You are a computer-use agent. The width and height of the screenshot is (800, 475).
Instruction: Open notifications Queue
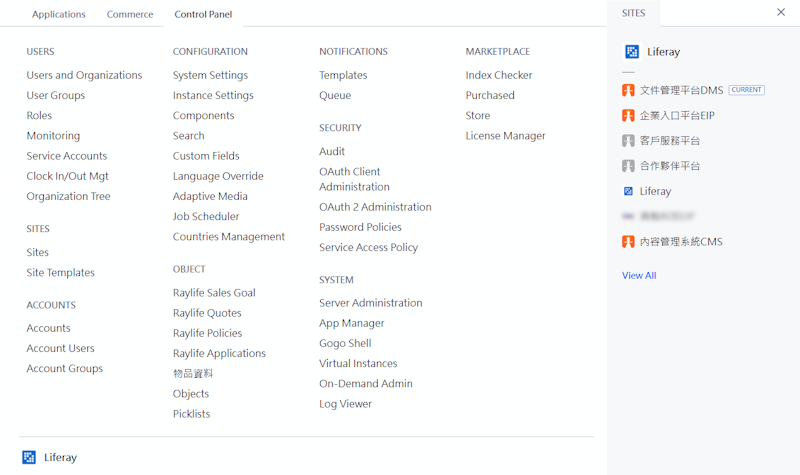pos(335,95)
